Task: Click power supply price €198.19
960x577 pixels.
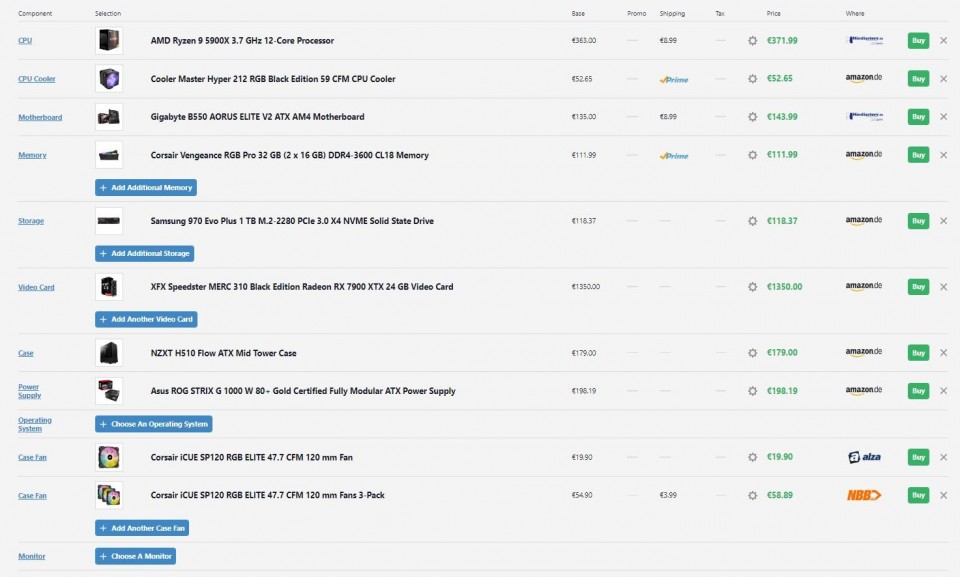Action: point(782,391)
